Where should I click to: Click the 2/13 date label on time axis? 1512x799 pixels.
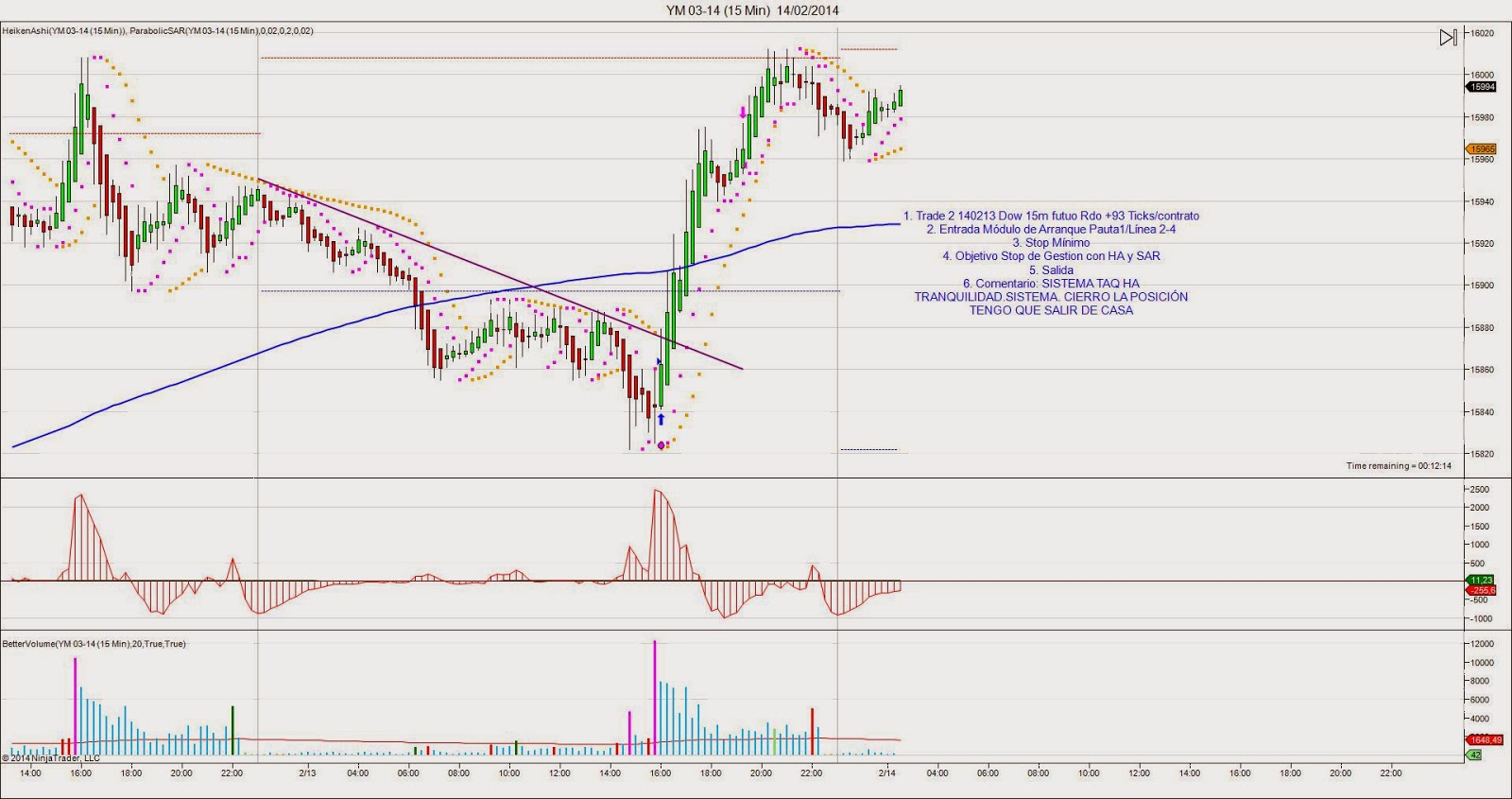tap(307, 773)
